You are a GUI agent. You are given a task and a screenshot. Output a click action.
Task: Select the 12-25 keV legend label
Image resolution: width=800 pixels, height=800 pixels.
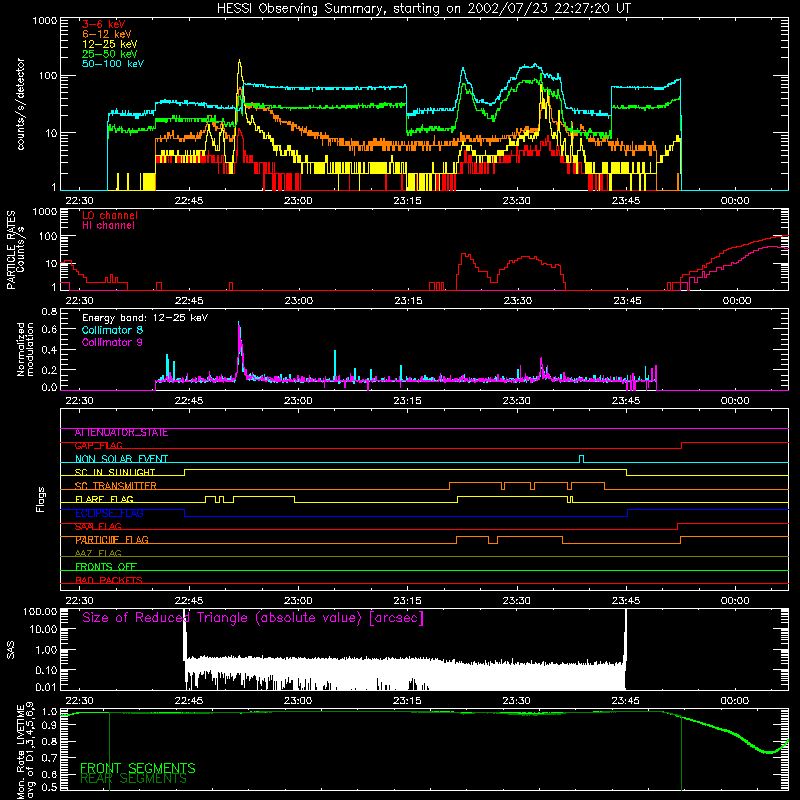pyautogui.click(x=110, y=44)
